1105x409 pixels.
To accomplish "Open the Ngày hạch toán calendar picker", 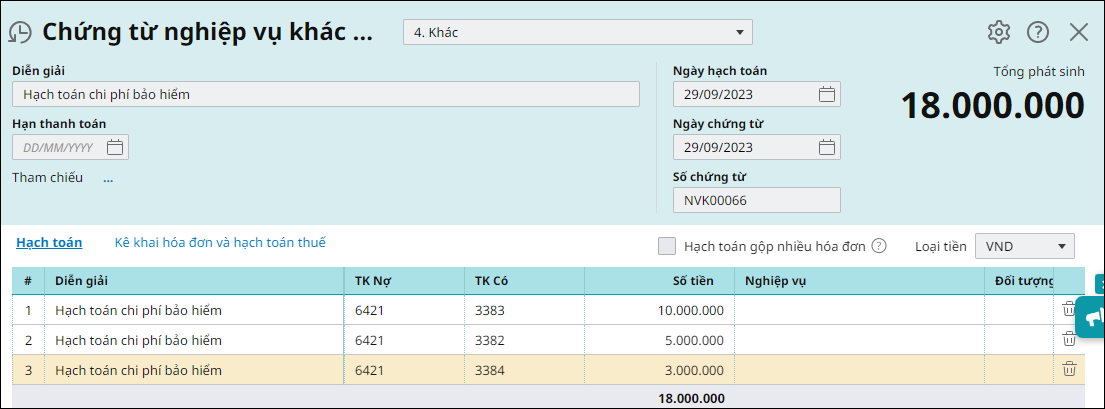I will [x=827, y=94].
